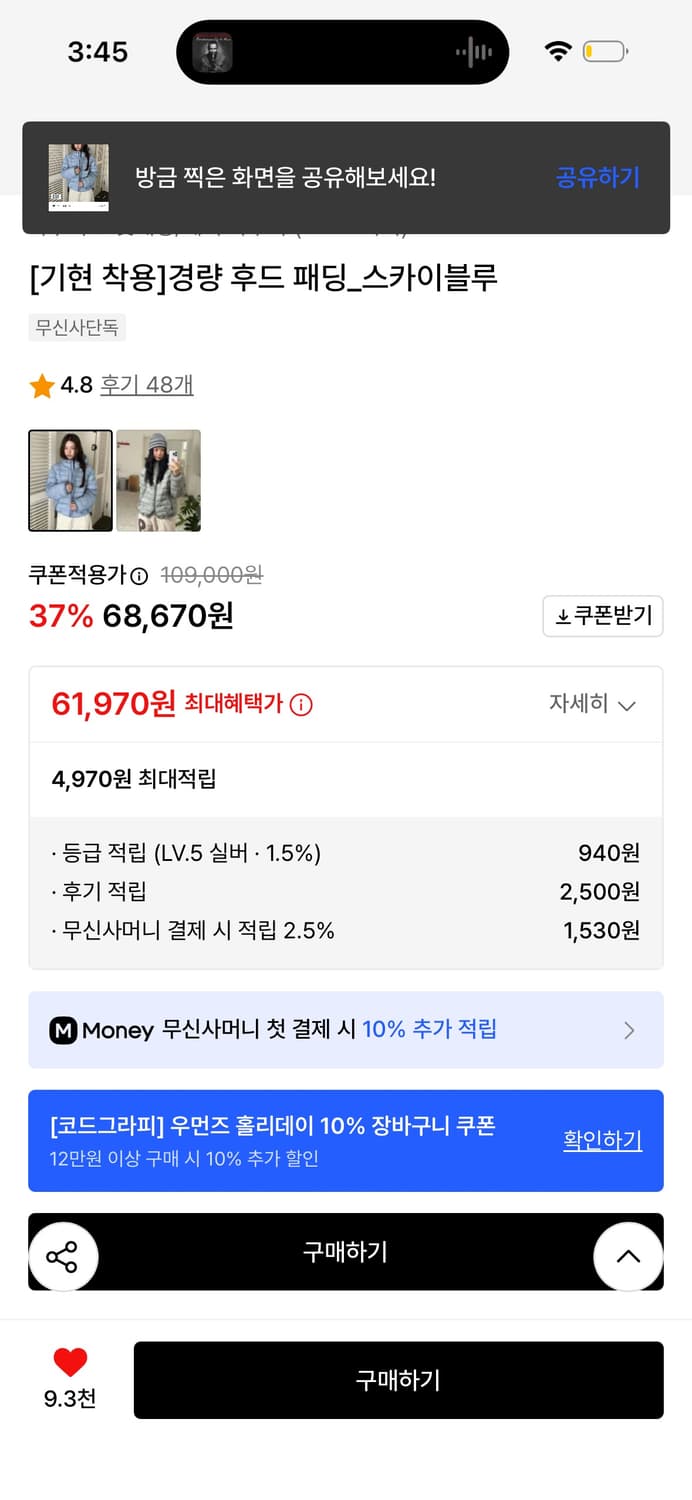Open the 후기 48개 reviews link
The width and height of the screenshot is (692, 1500).
pos(147,384)
